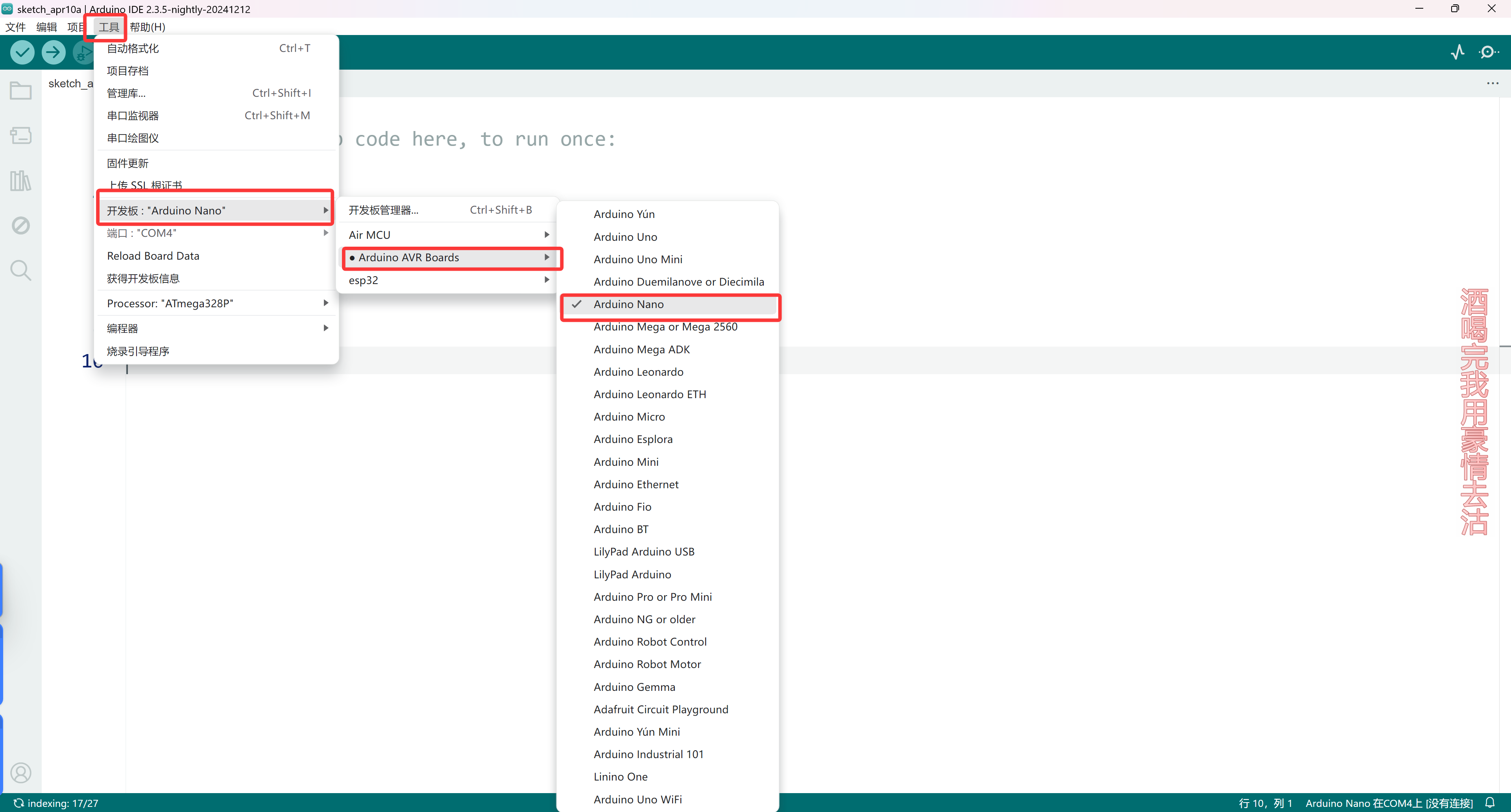Open the Serial Plotter toolbar icon
Viewport: 1511px width, 812px height.
[1457, 52]
